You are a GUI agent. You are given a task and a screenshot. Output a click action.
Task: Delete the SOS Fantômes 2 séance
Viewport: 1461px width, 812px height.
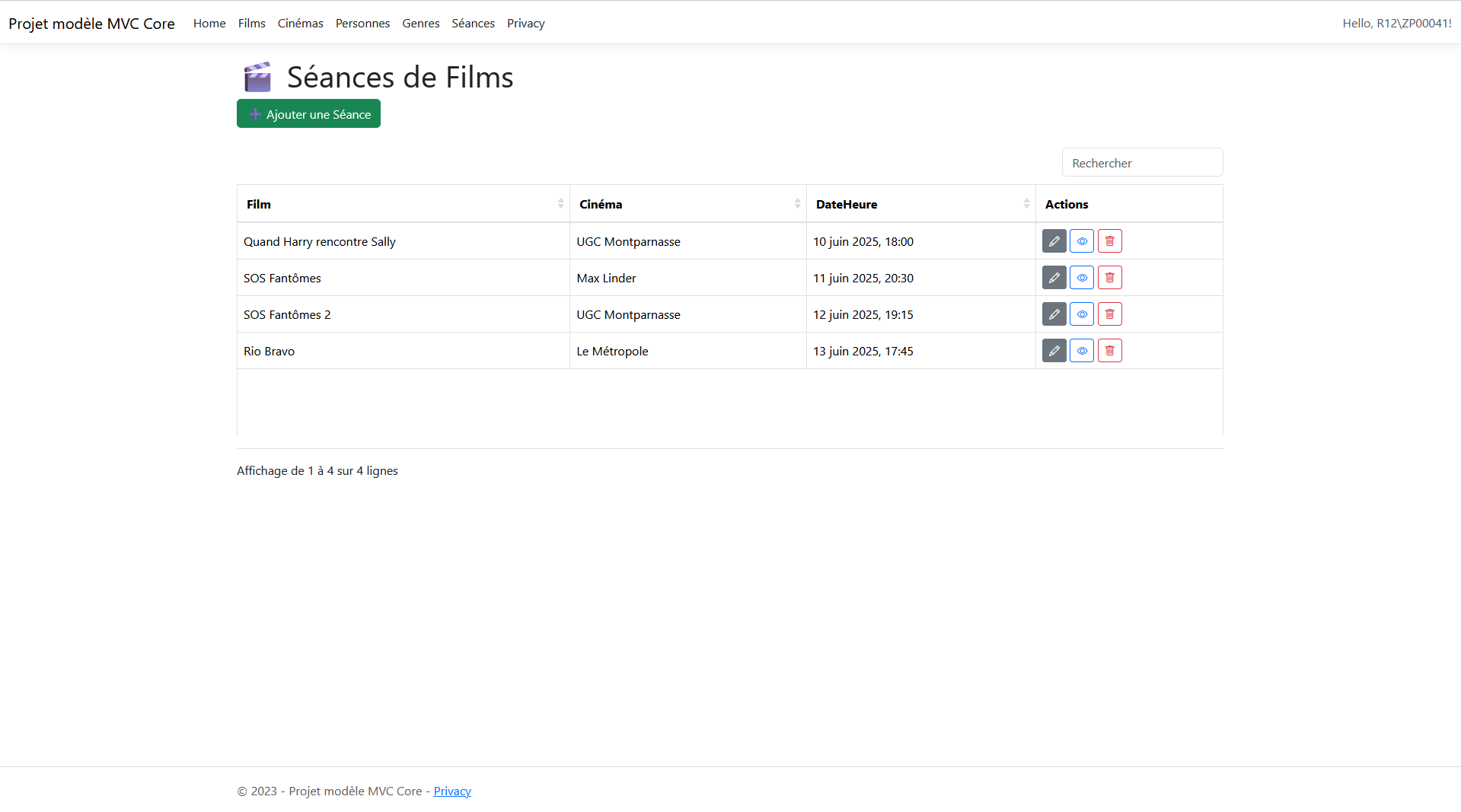click(1109, 314)
